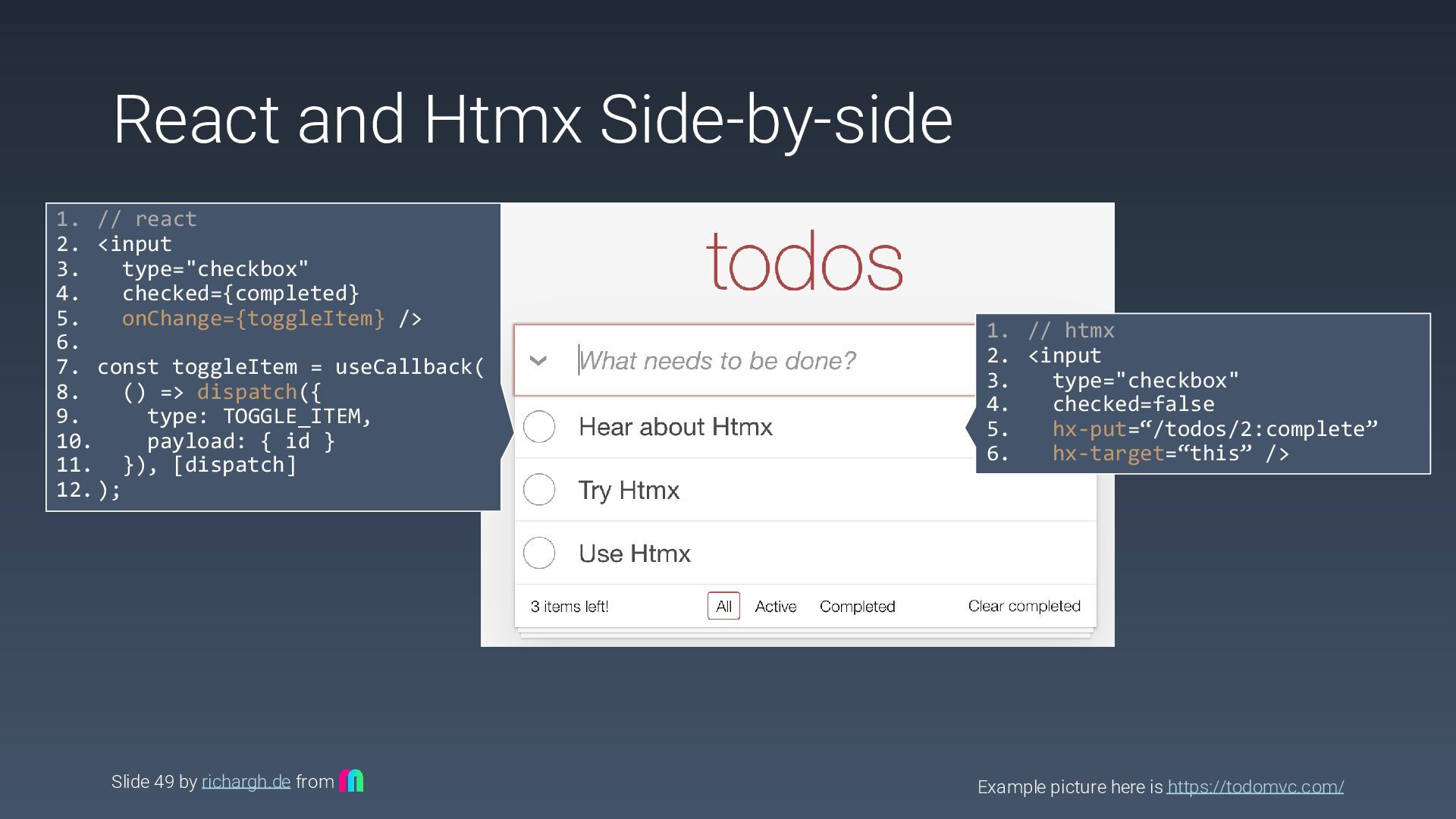Click the 'Use Htmx' todo text

(634, 554)
